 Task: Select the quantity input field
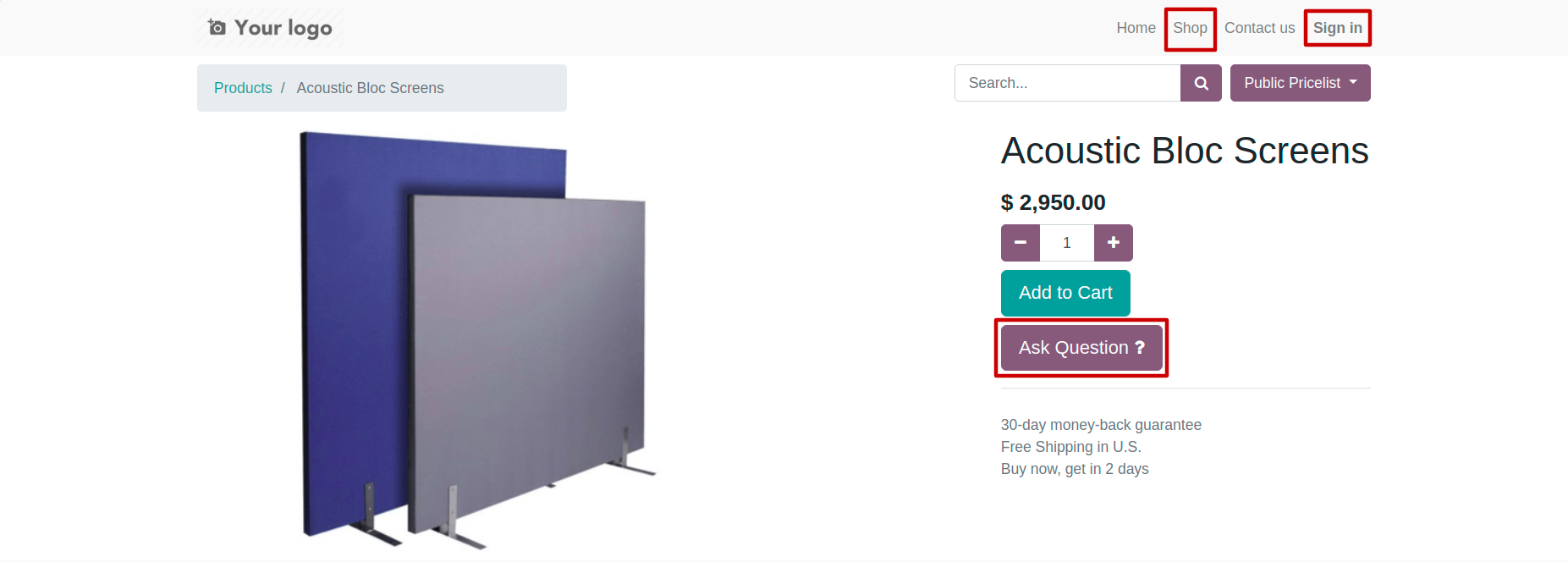tap(1067, 243)
